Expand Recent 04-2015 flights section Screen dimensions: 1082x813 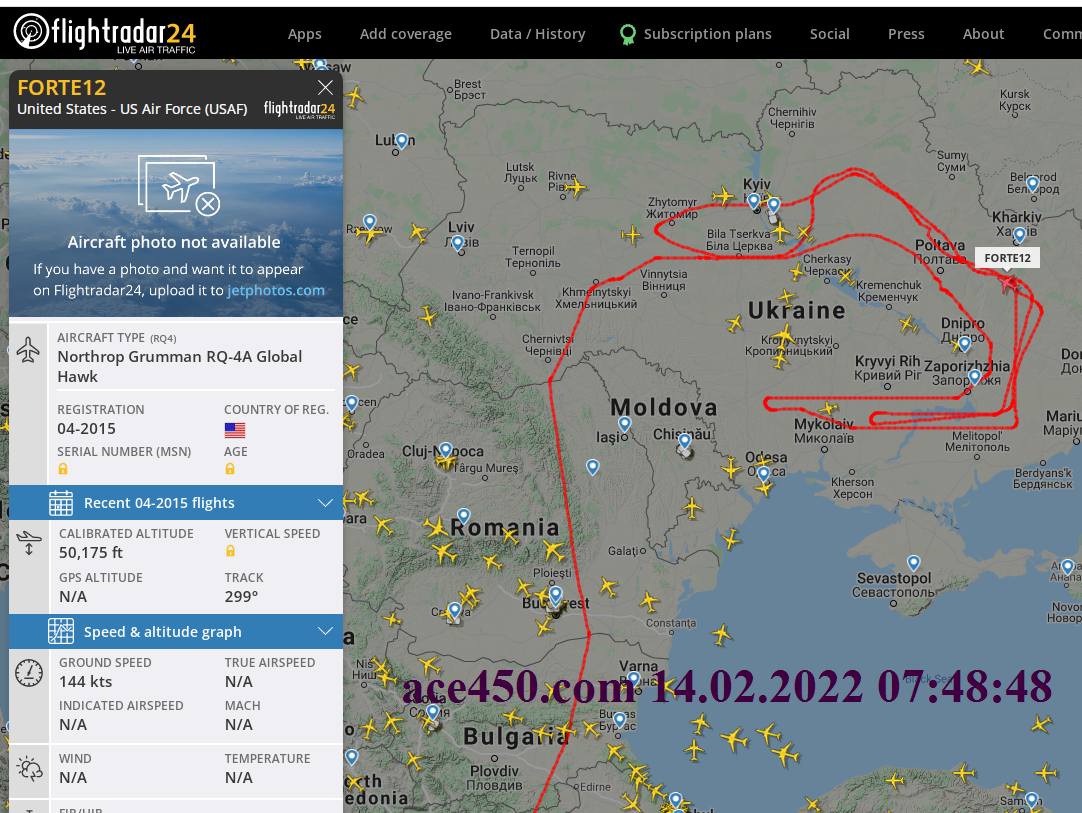coord(176,502)
